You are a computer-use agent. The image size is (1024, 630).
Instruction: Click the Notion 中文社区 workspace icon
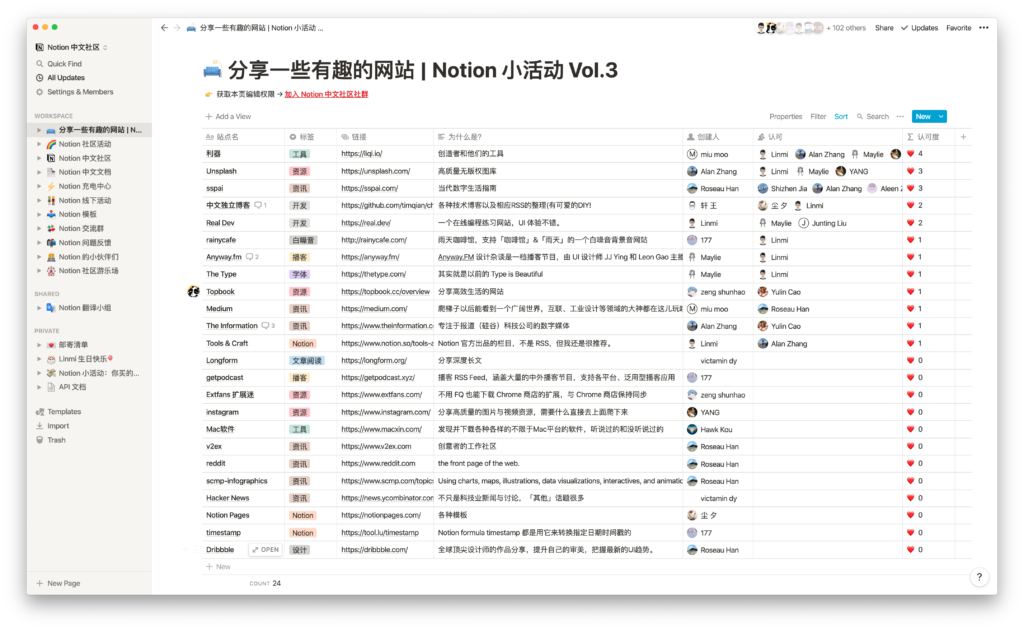click(x=40, y=47)
